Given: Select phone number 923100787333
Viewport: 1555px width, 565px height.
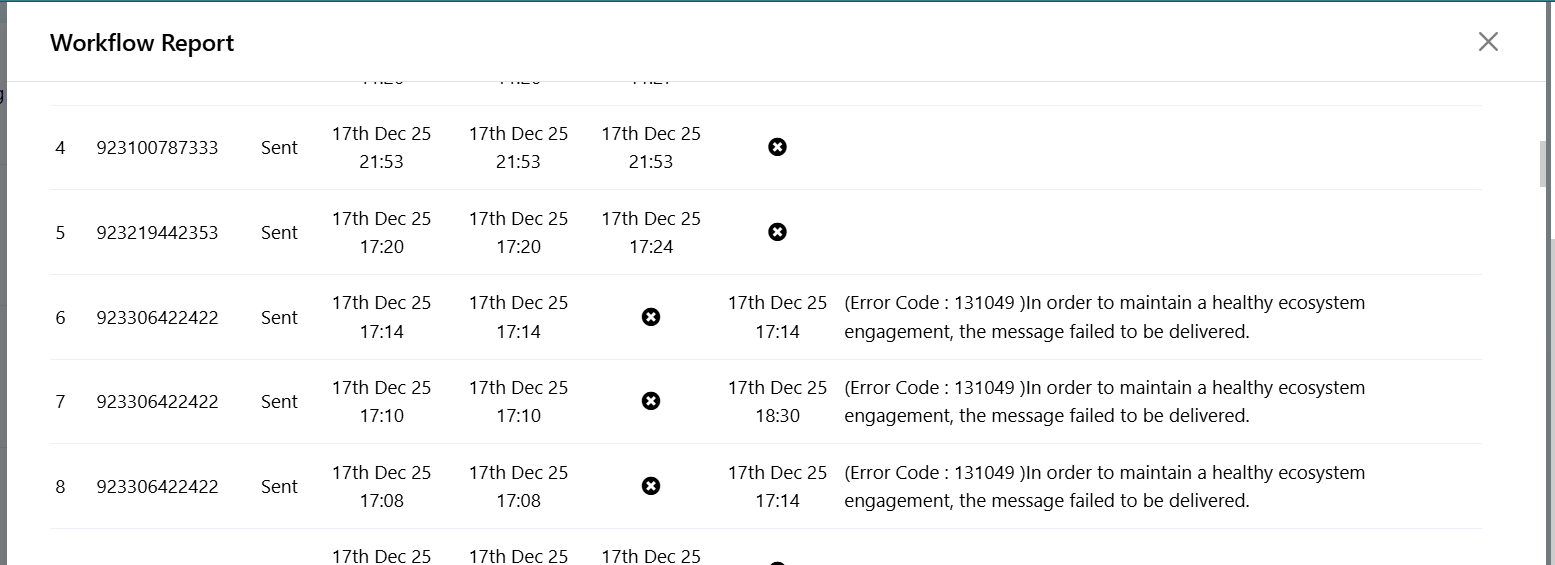Looking at the screenshot, I should coord(157,148).
